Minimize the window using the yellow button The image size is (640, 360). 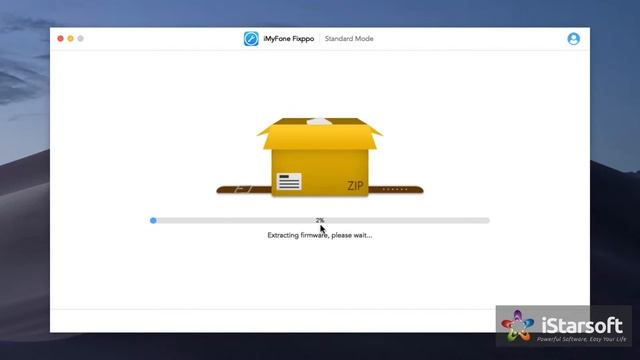point(71,38)
